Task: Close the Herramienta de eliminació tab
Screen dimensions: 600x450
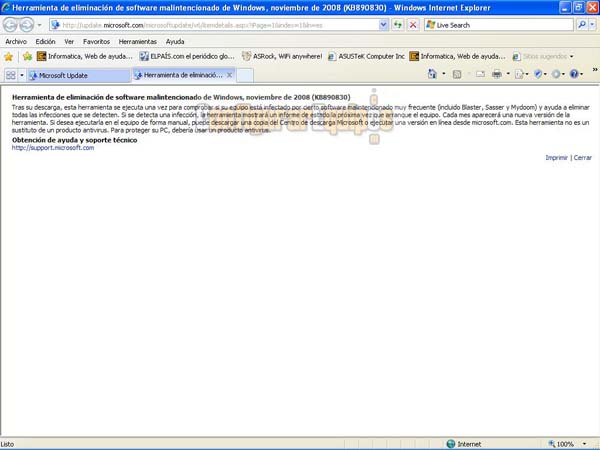Action: click(229, 75)
